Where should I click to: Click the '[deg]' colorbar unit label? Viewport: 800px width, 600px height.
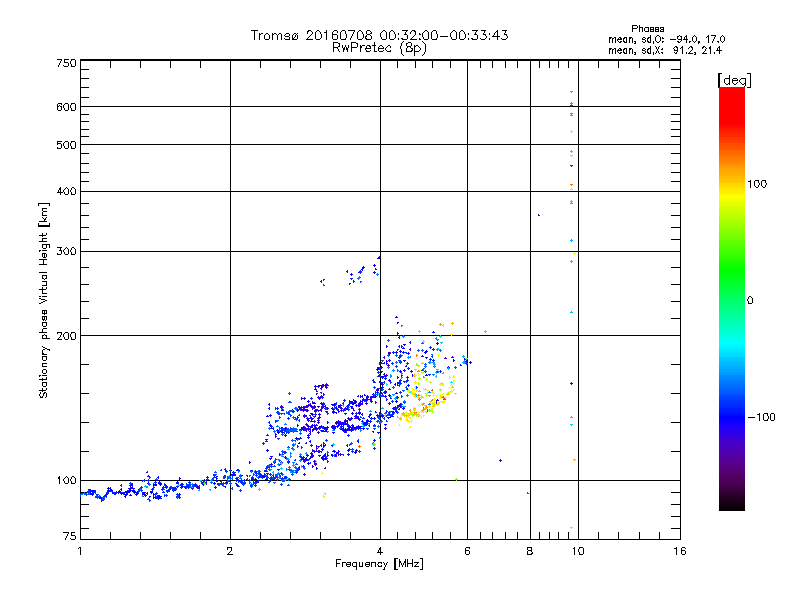(x=734, y=81)
